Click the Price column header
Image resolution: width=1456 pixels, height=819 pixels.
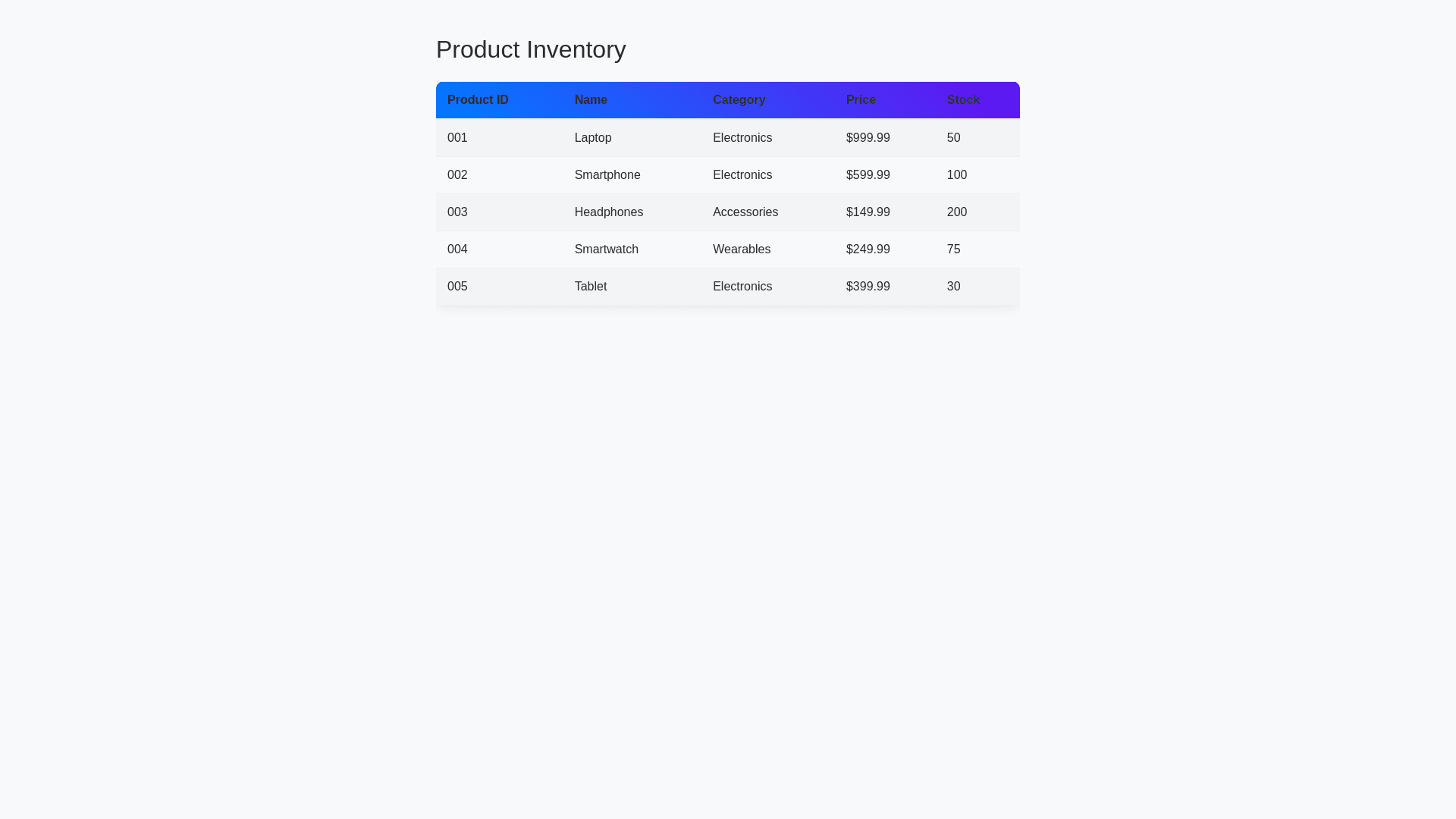(x=861, y=100)
